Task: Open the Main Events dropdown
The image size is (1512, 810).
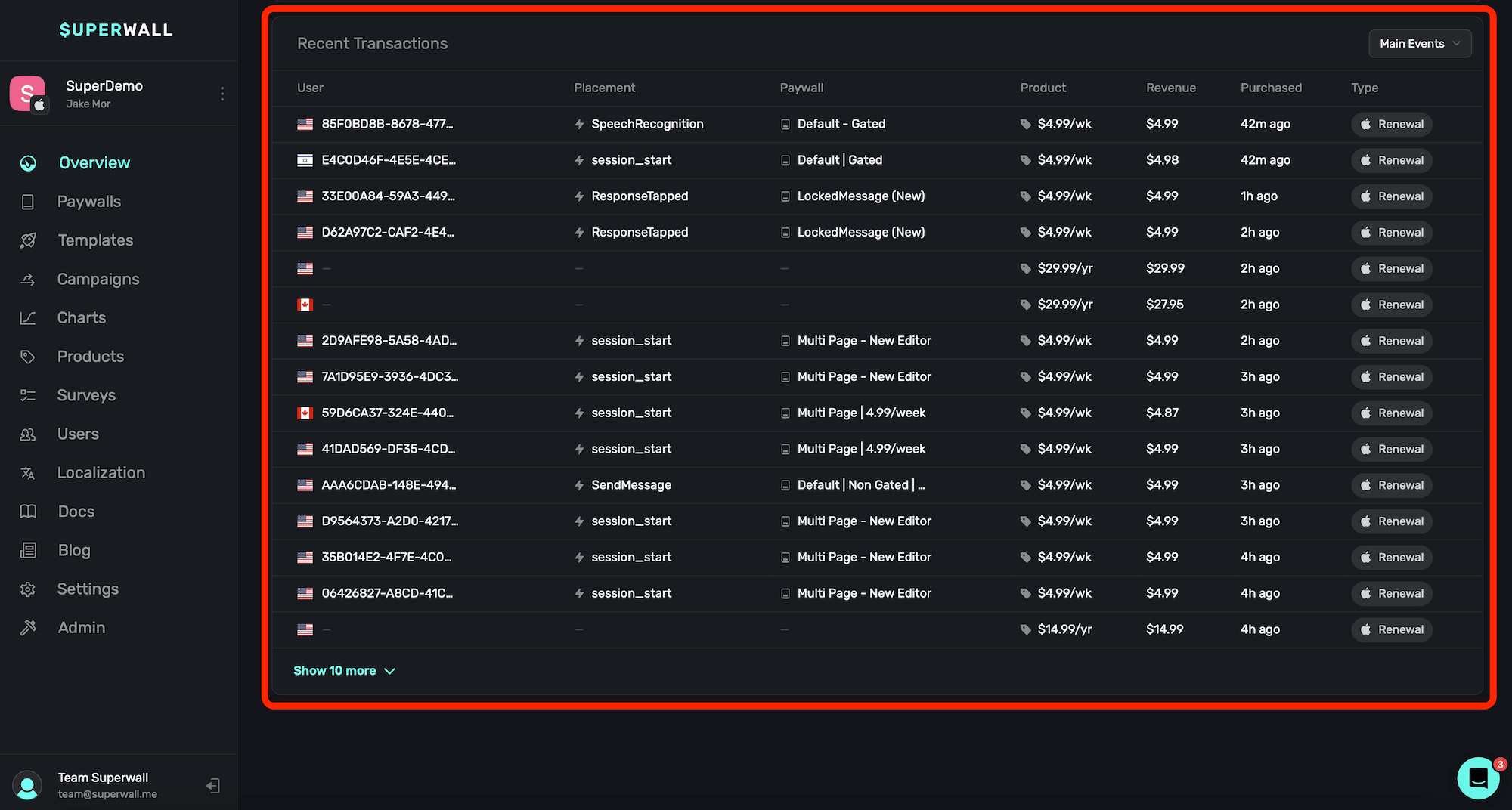Action: (x=1419, y=44)
